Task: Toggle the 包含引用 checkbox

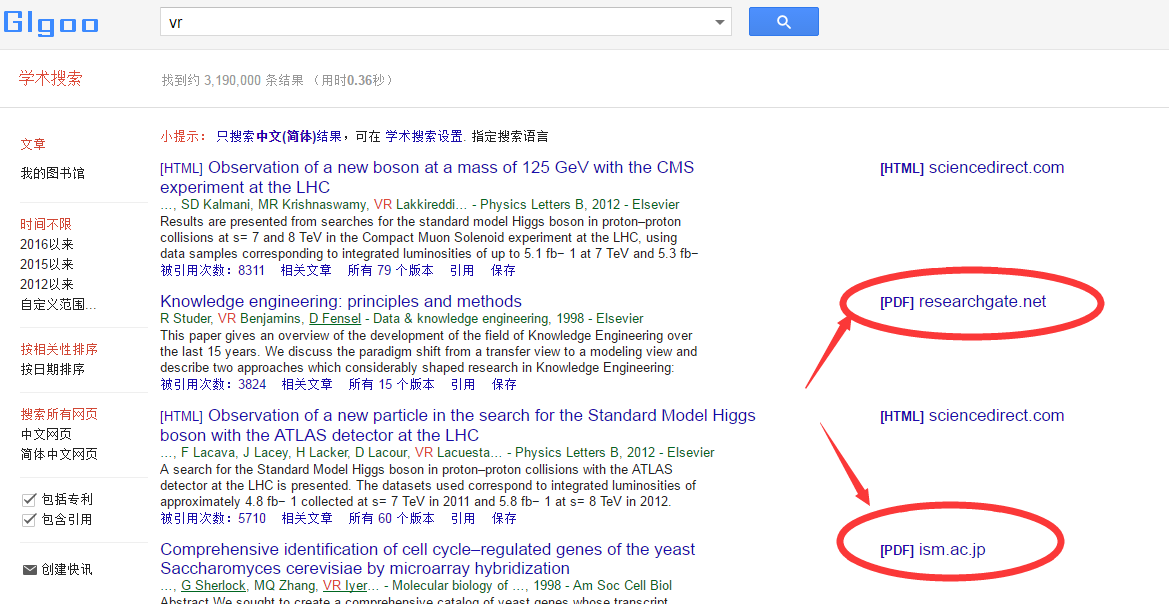Action: pyautogui.click(x=29, y=519)
